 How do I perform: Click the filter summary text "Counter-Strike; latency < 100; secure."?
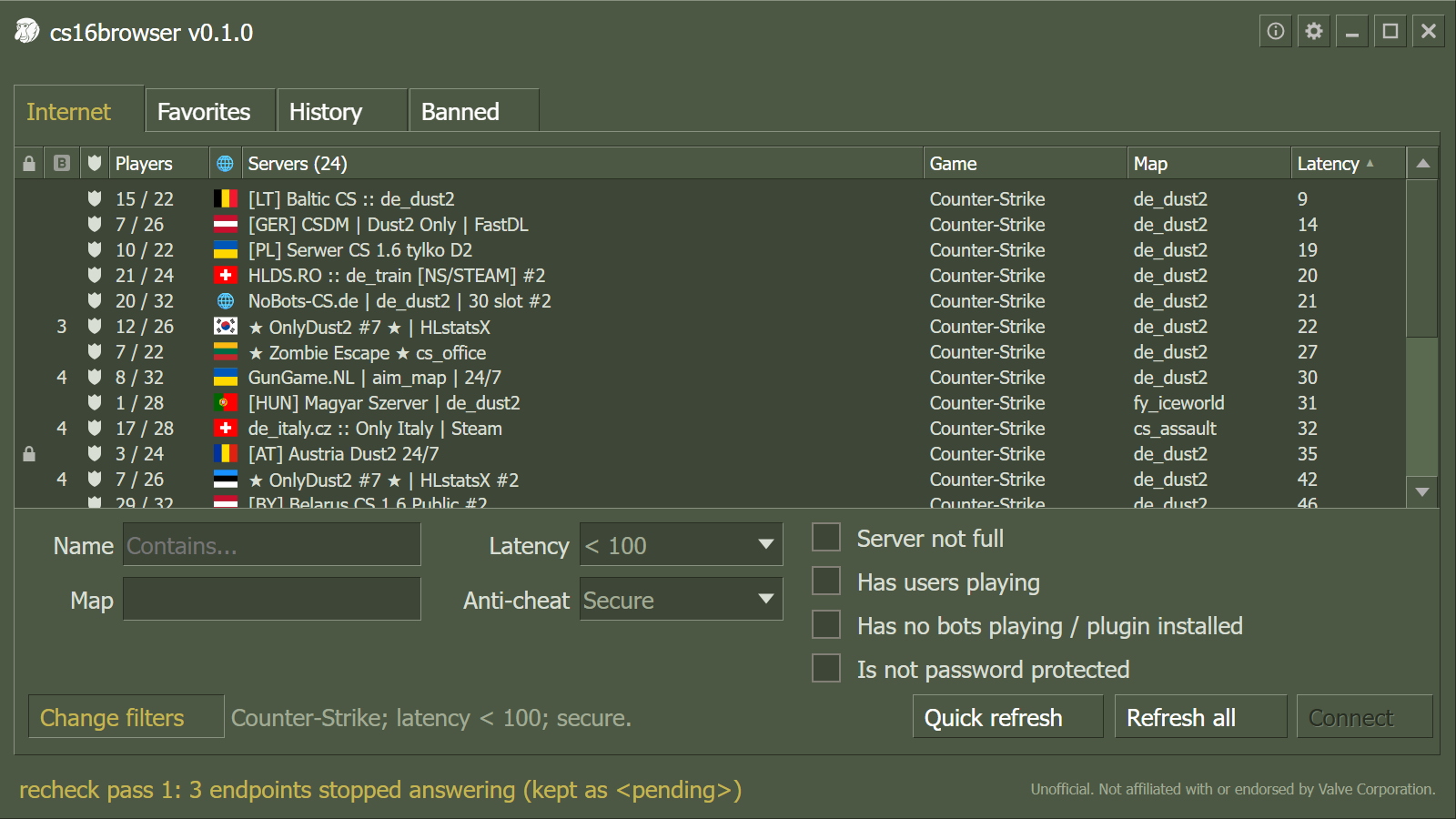431,717
